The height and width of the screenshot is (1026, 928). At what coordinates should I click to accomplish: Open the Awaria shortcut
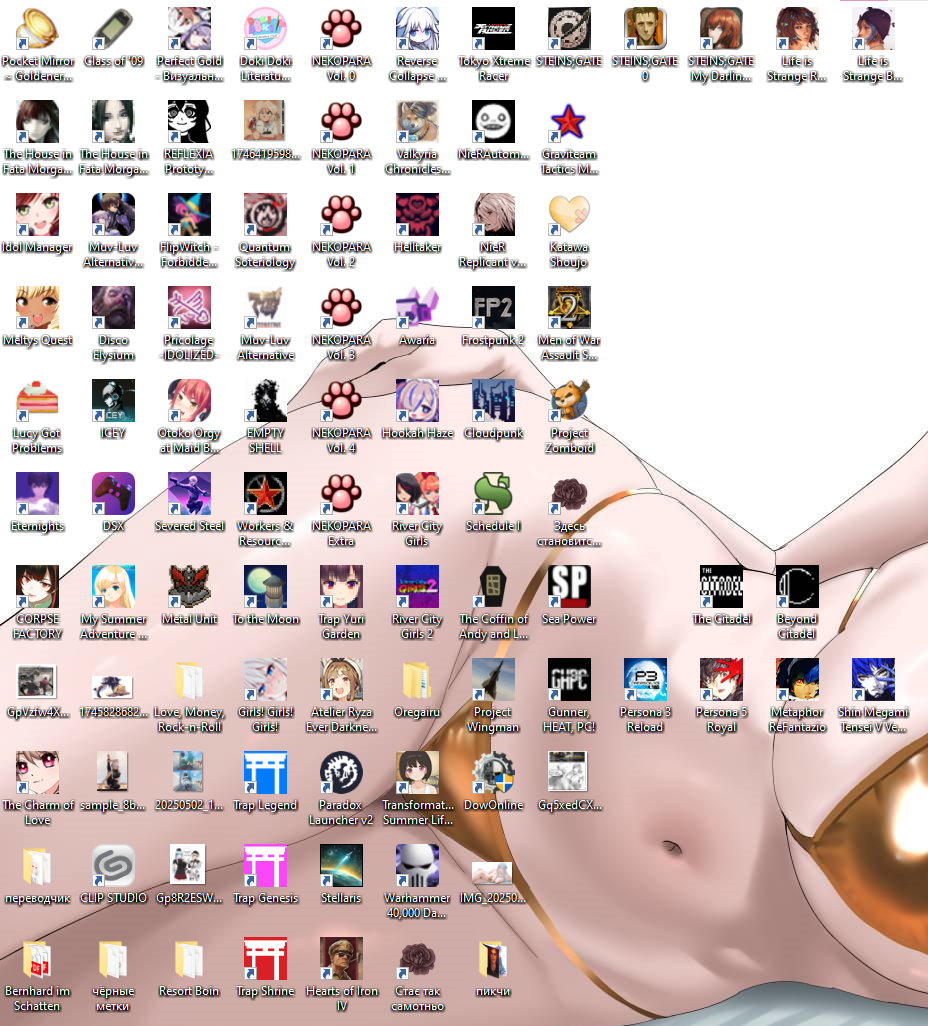click(x=417, y=308)
